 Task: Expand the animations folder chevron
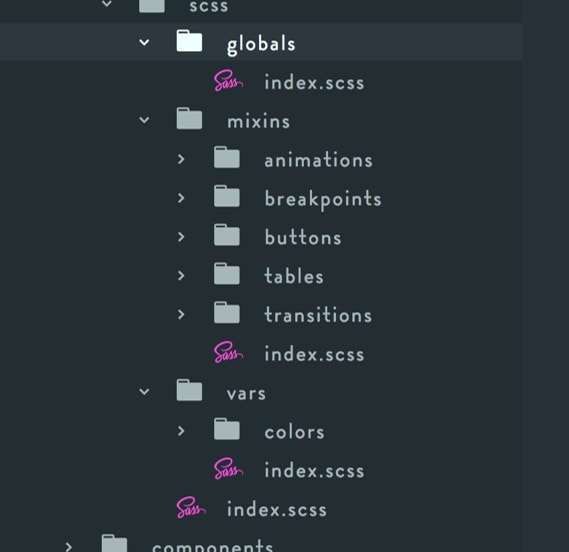tap(181, 159)
